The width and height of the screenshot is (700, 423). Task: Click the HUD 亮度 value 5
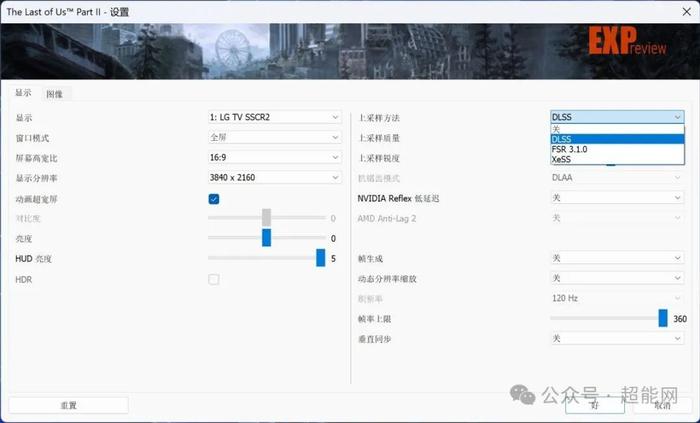click(x=333, y=258)
